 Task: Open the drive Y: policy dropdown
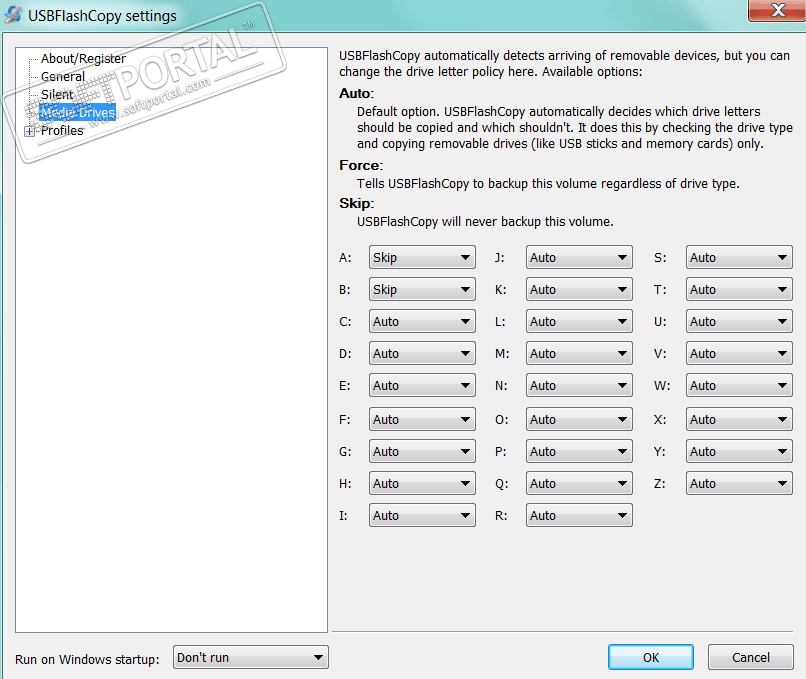pos(739,451)
